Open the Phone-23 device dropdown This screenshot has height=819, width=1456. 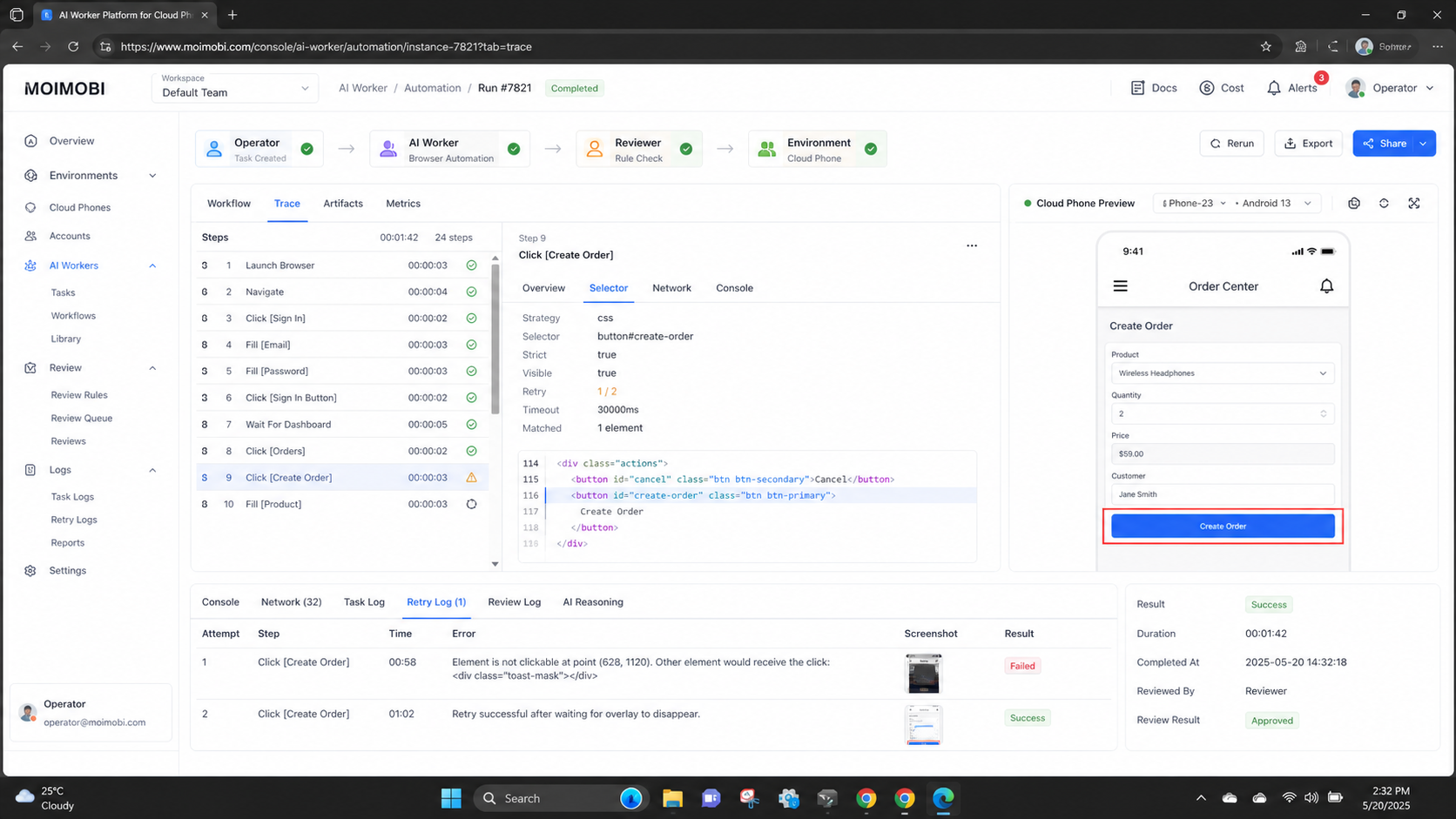(x=1193, y=203)
